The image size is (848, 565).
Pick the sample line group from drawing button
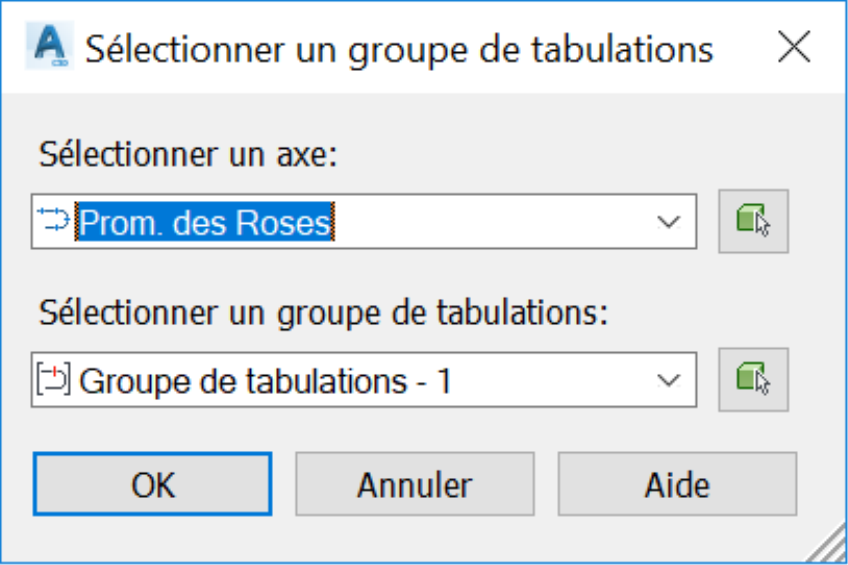pos(753,380)
